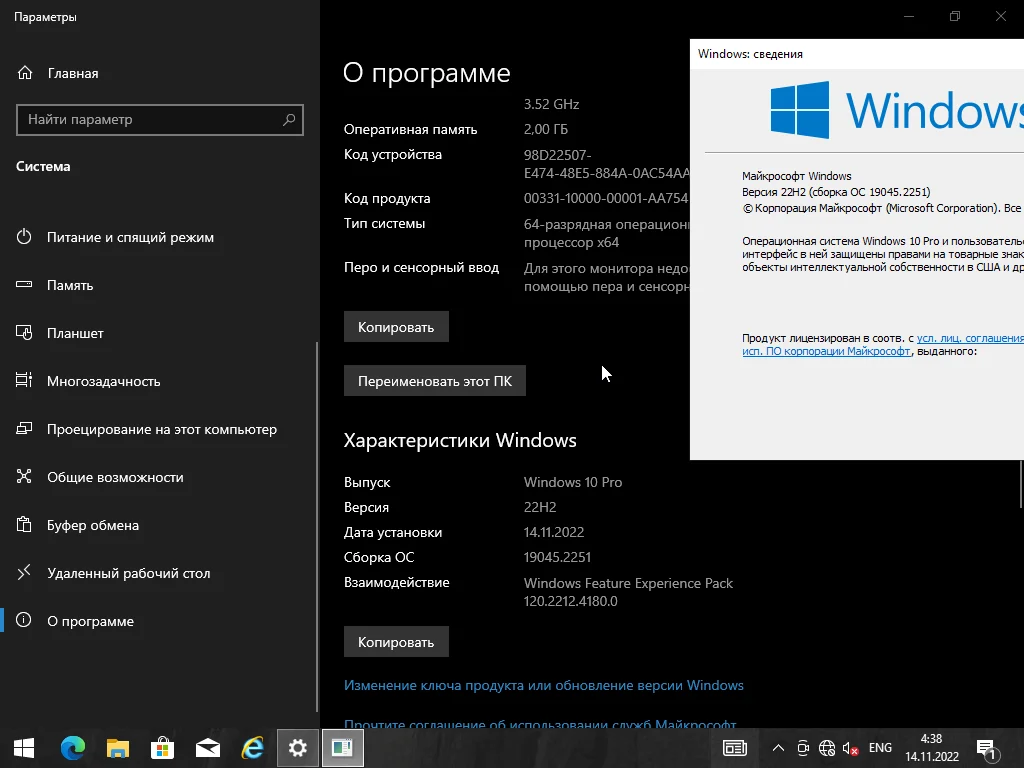Select the Общие возможности icon
Screen dimensions: 1024x768
pyautogui.click(x=24, y=477)
